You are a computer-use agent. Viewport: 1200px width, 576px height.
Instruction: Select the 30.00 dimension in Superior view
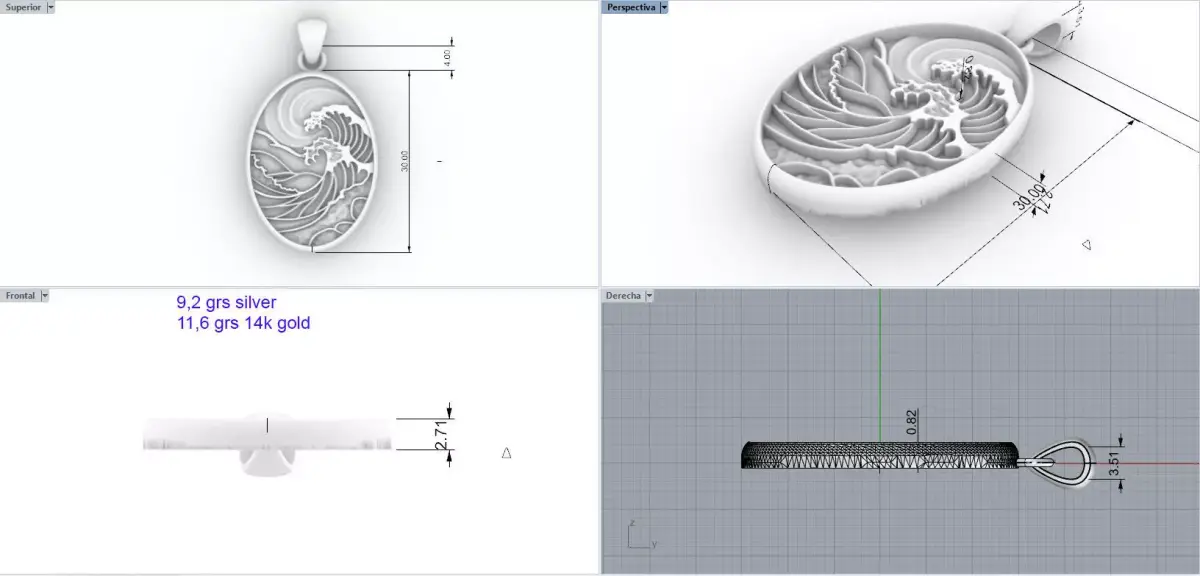(x=405, y=160)
